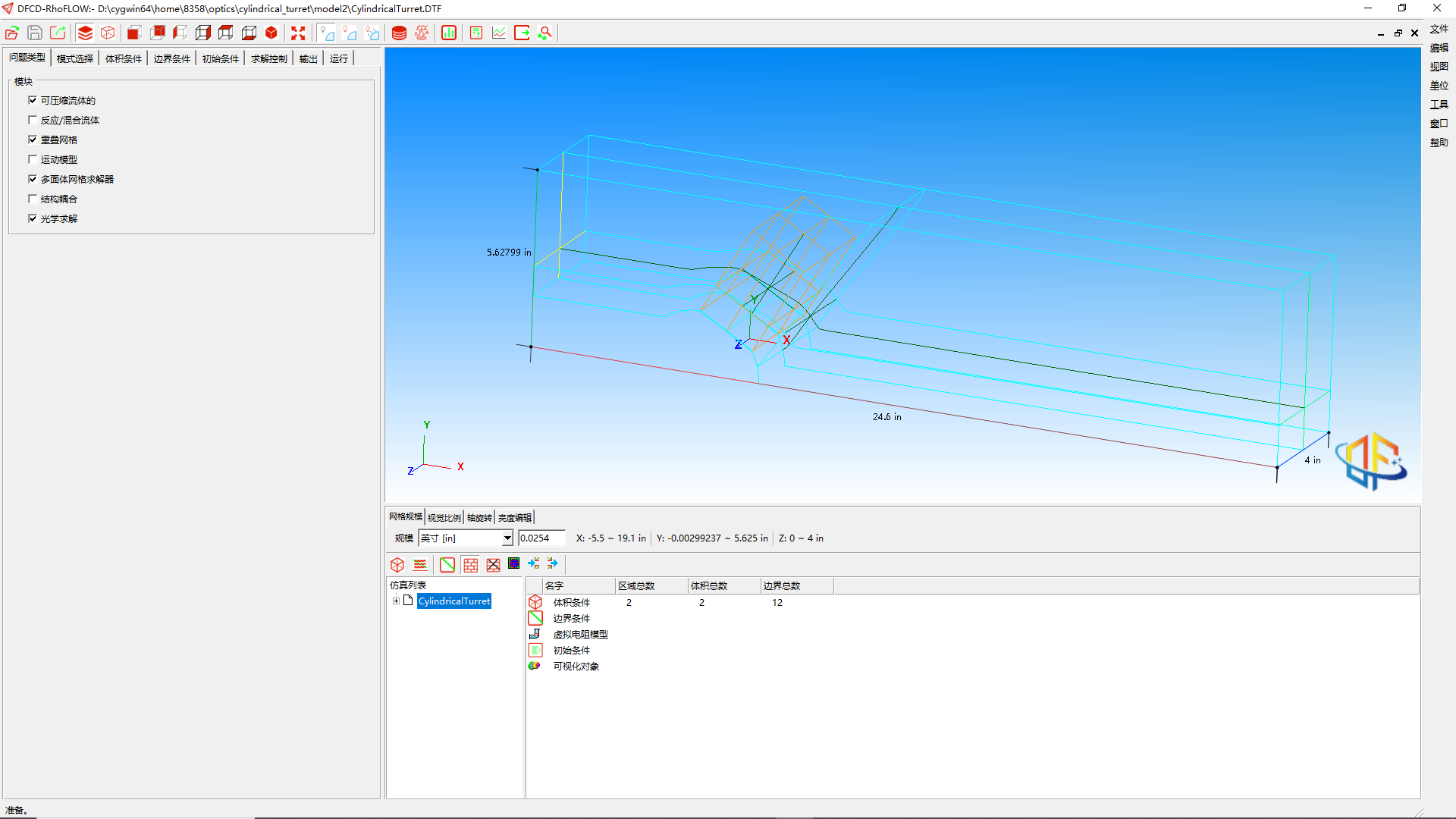
Task: Switch to the 求解控制 tab
Action: pos(269,58)
